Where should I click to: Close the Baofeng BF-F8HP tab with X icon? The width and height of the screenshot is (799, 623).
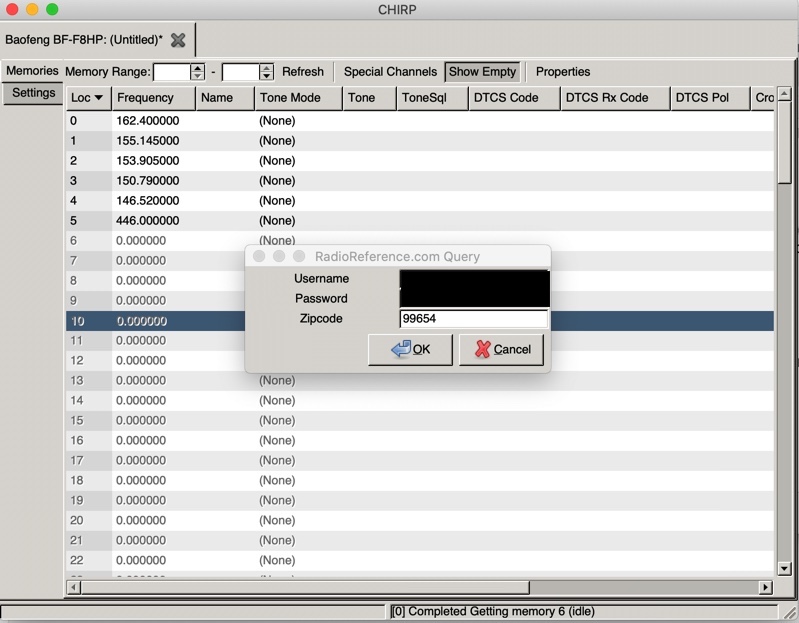pyautogui.click(x=178, y=40)
